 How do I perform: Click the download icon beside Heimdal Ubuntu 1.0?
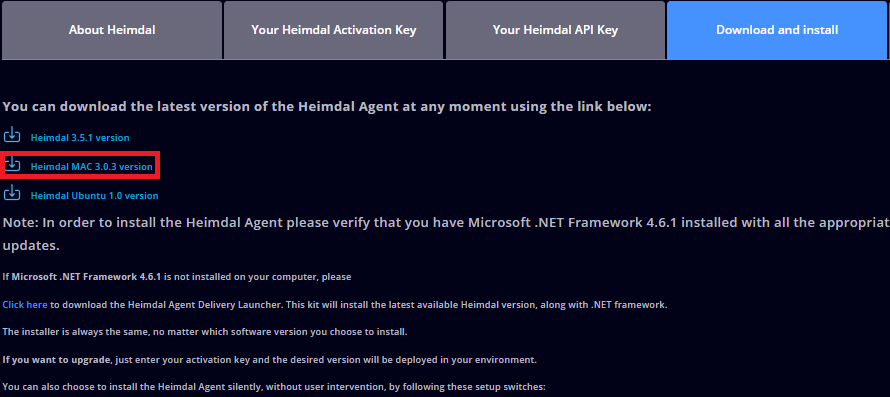(12, 193)
